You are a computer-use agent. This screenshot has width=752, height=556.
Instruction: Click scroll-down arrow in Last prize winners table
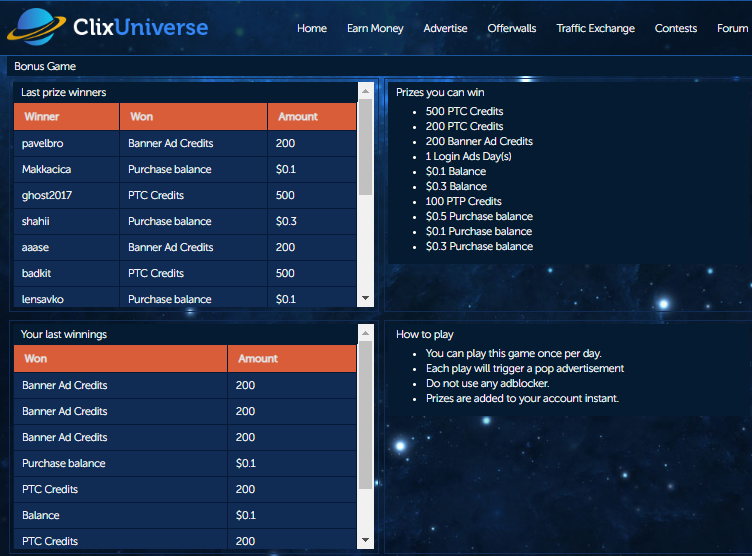coord(365,298)
